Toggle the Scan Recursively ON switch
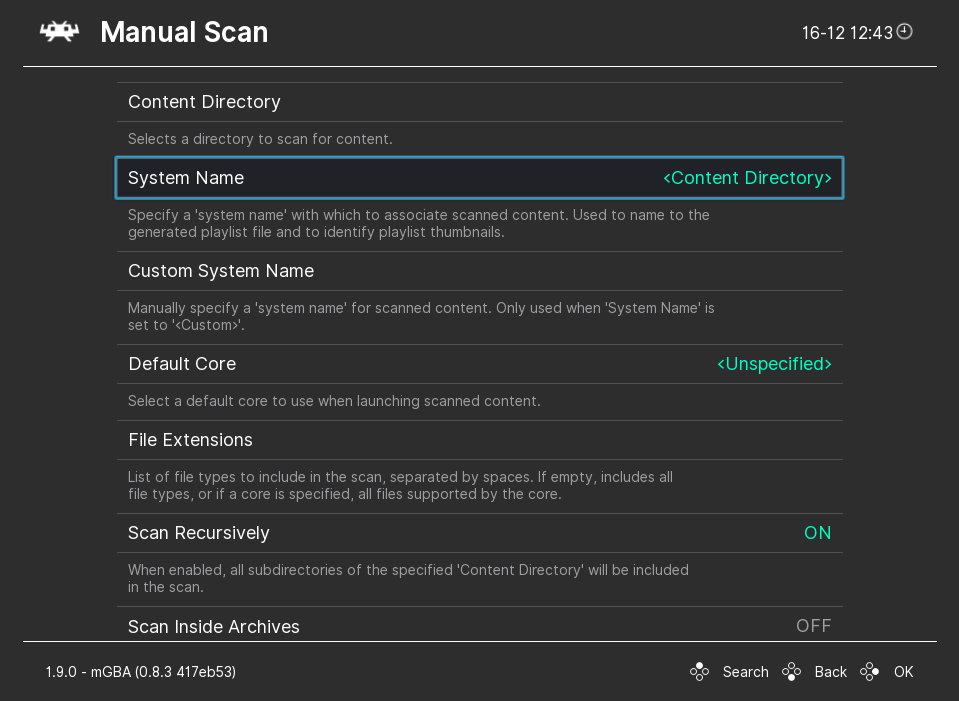Image resolution: width=959 pixels, height=701 pixels. tap(817, 533)
